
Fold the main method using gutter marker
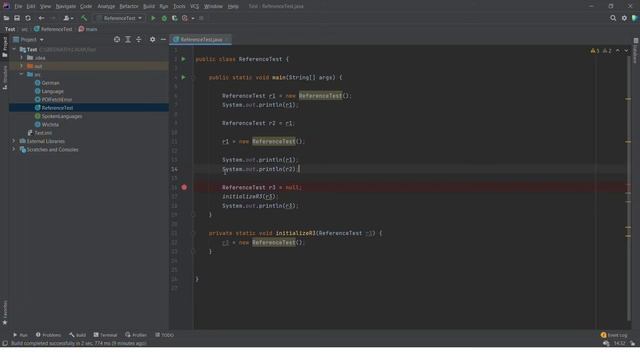193,77
